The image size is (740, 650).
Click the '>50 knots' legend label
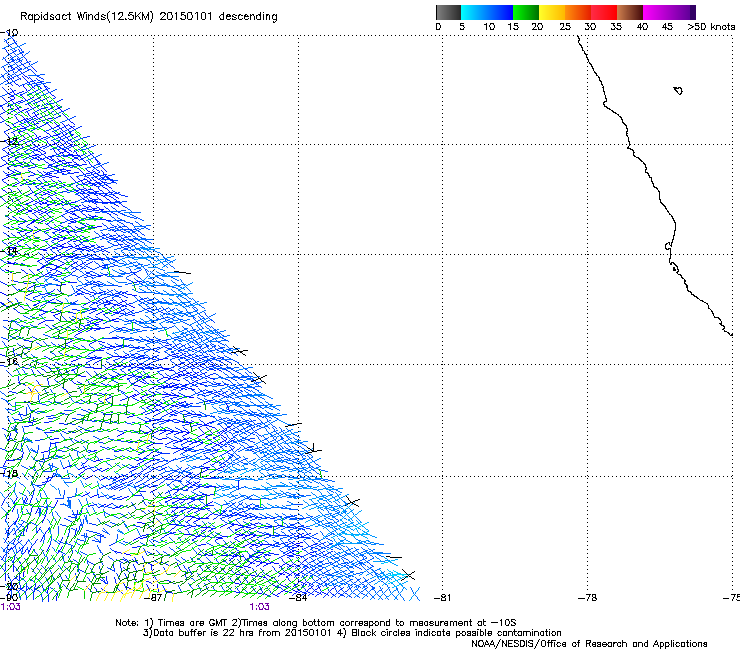pyautogui.click(x=711, y=27)
